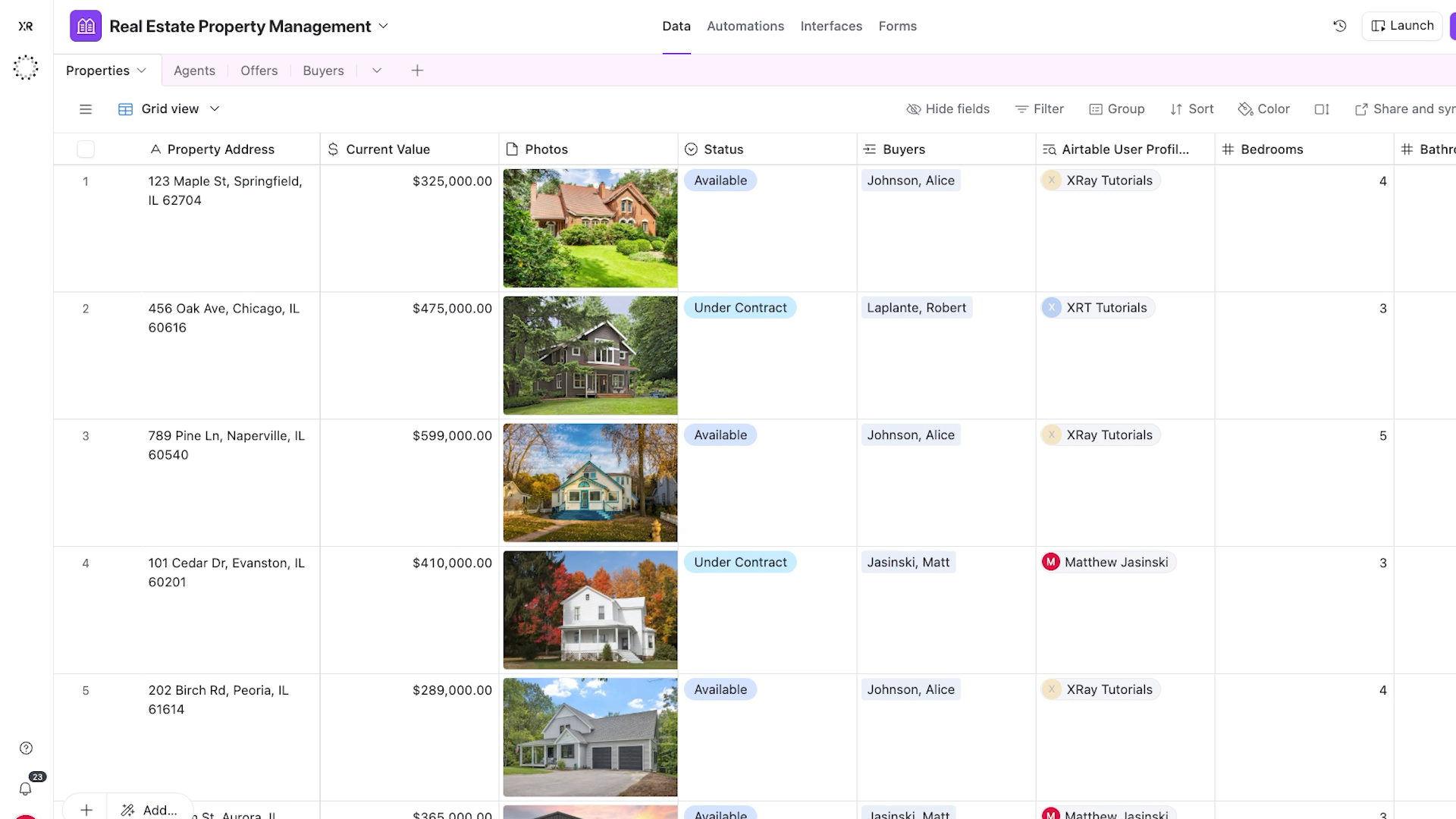Open the Hide fields panel
Screen dimensions: 1456x819
[x=947, y=108]
